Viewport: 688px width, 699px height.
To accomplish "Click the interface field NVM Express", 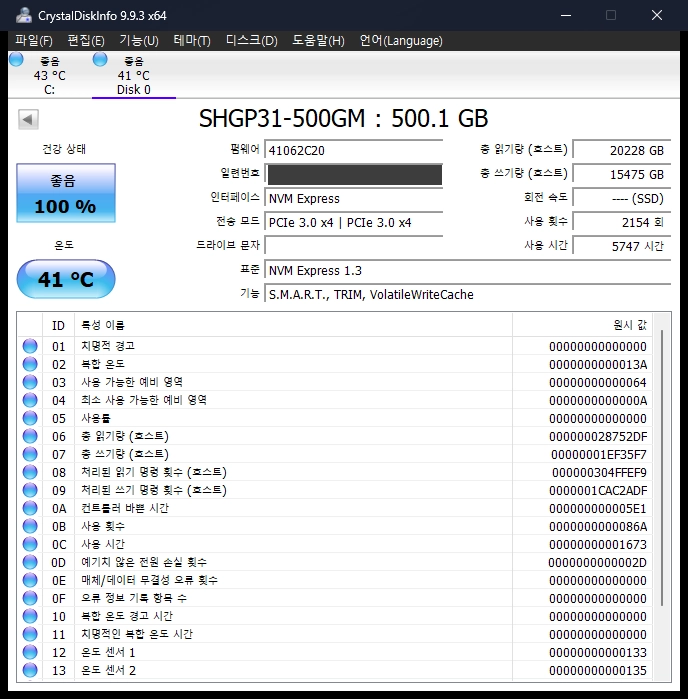I will pos(354,198).
